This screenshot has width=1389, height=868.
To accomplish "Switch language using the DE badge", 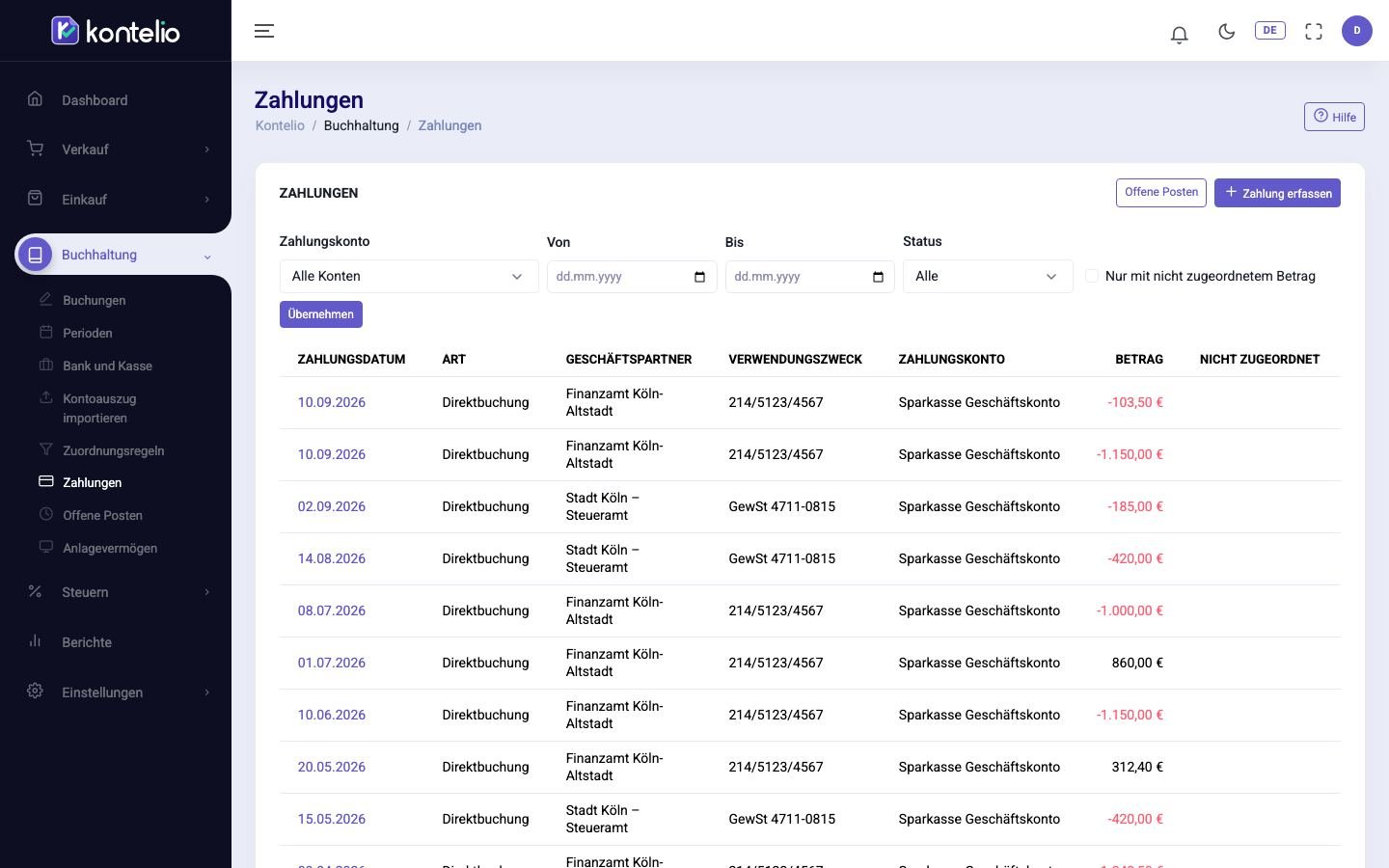I will 1269,31.
